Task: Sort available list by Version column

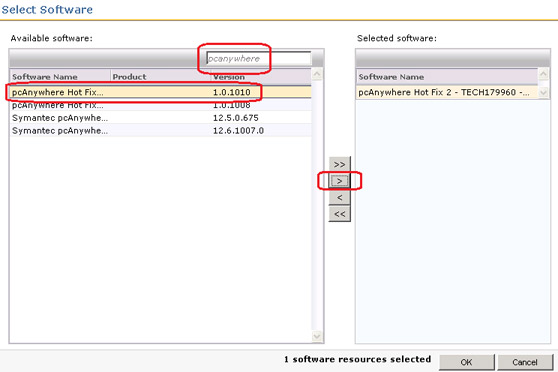Action: click(x=261, y=77)
